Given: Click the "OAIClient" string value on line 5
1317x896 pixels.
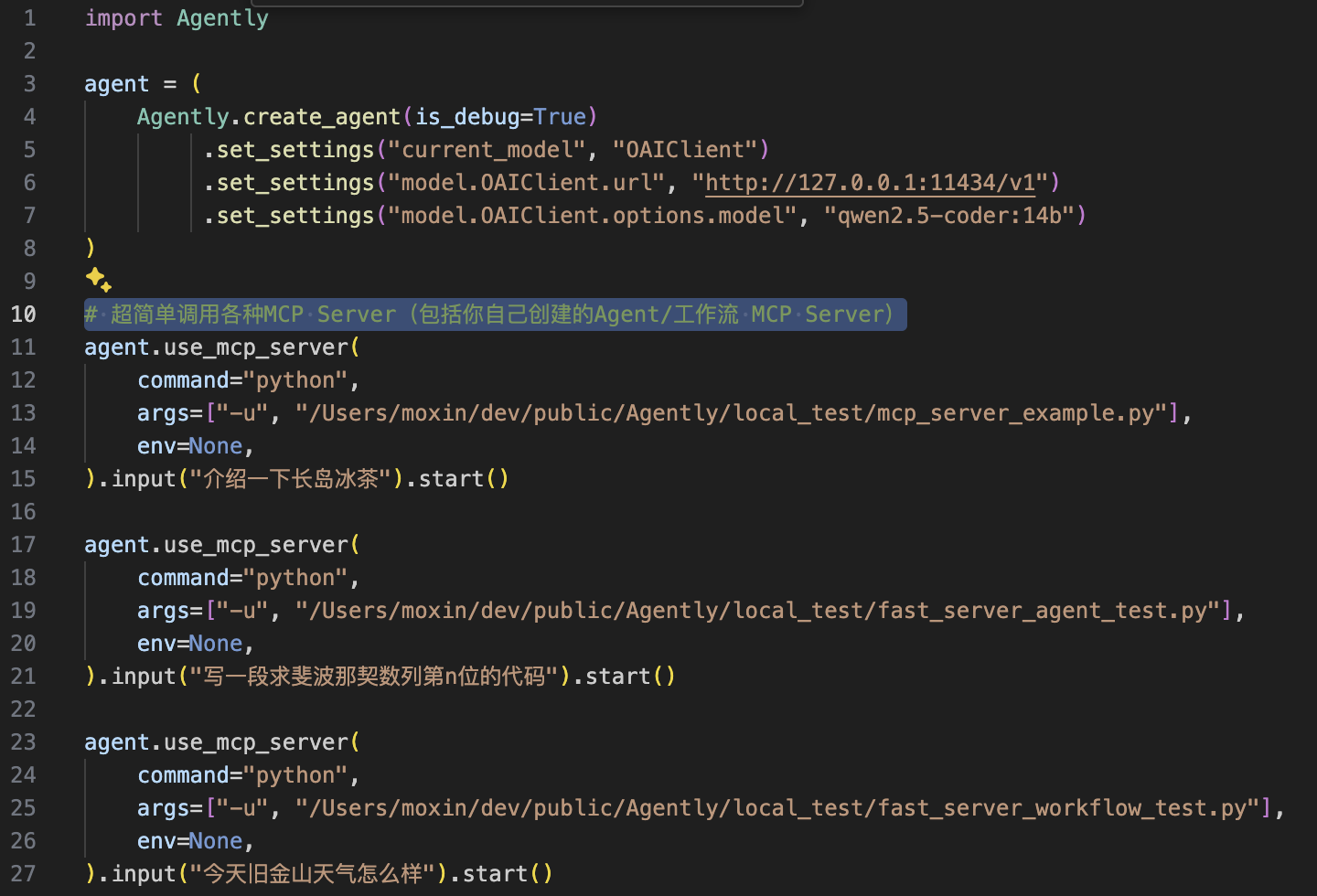Looking at the screenshot, I should 685,150.
